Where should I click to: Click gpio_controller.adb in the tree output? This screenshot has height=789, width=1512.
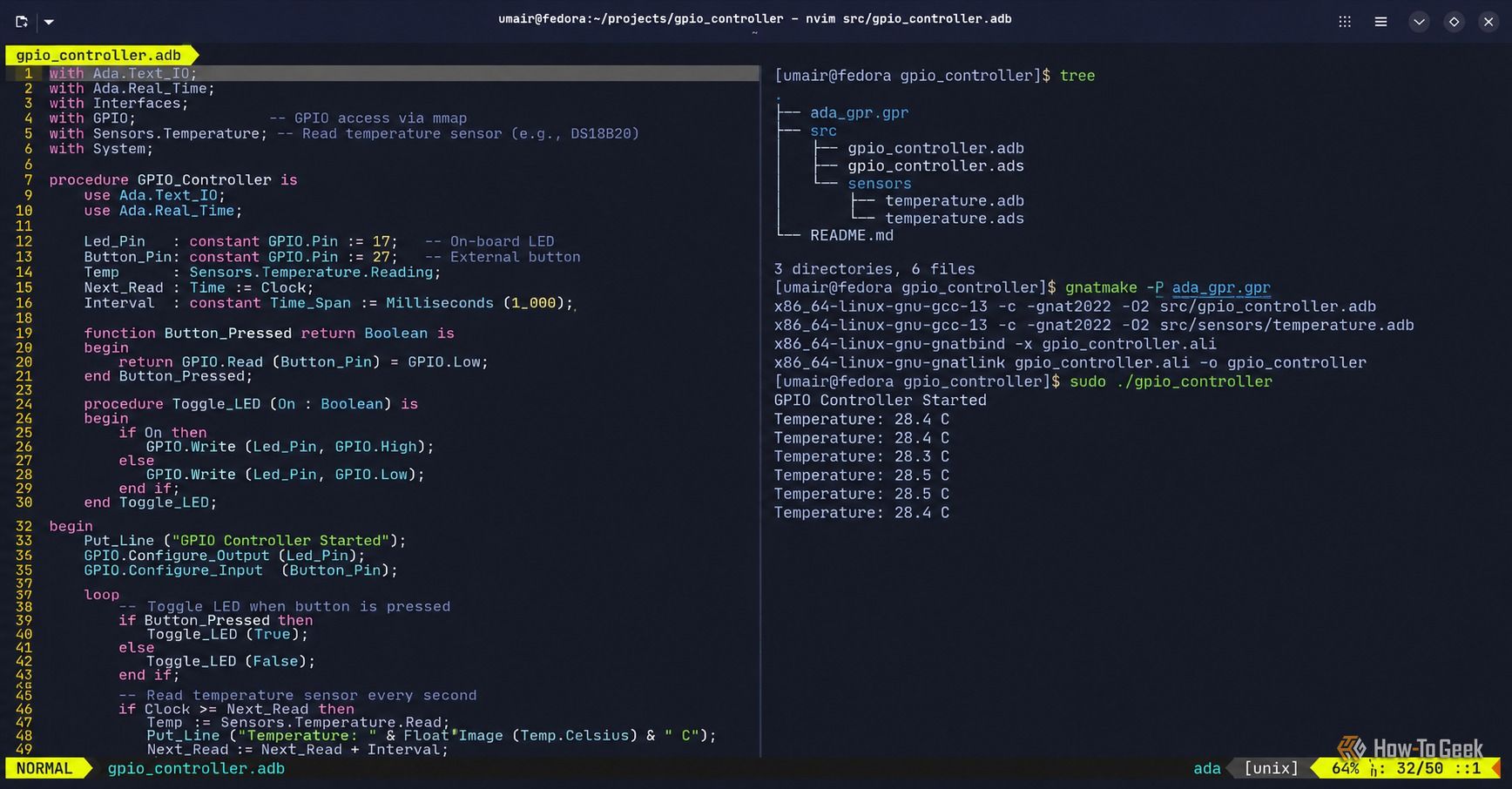pos(935,148)
